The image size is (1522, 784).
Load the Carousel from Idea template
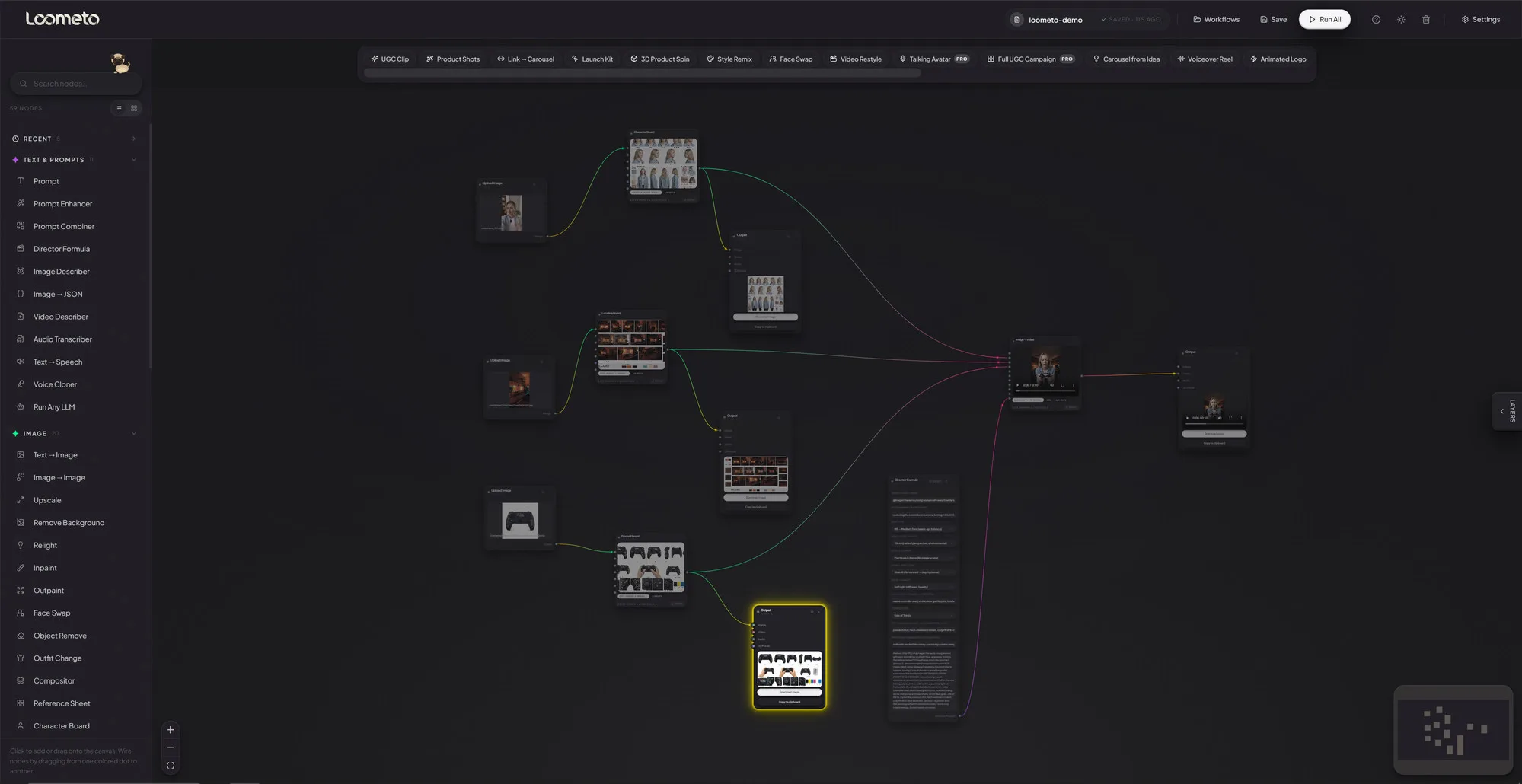pos(1127,59)
